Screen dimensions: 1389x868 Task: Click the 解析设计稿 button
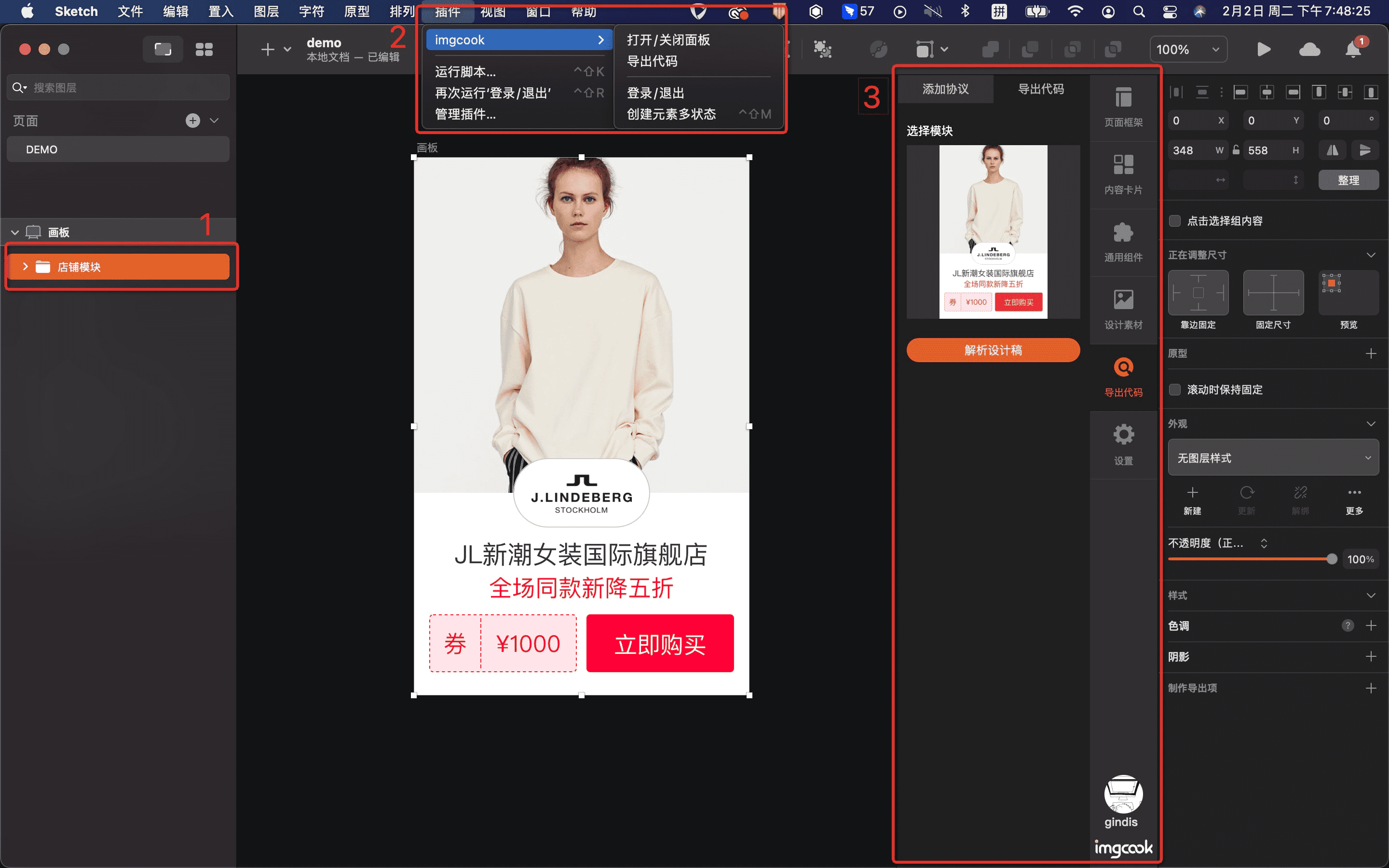tap(993, 350)
